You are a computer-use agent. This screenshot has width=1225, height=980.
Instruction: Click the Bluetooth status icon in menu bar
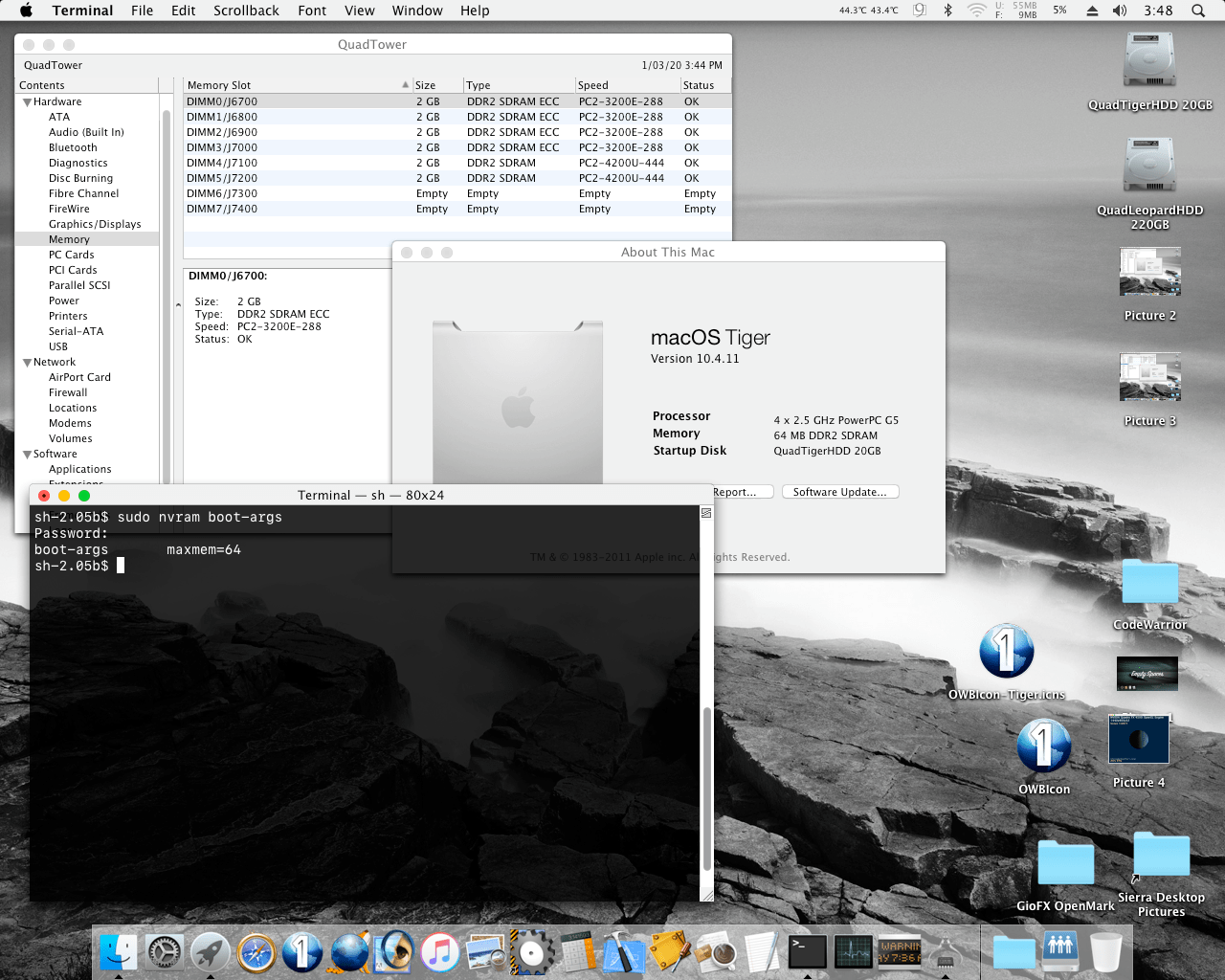tap(948, 11)
